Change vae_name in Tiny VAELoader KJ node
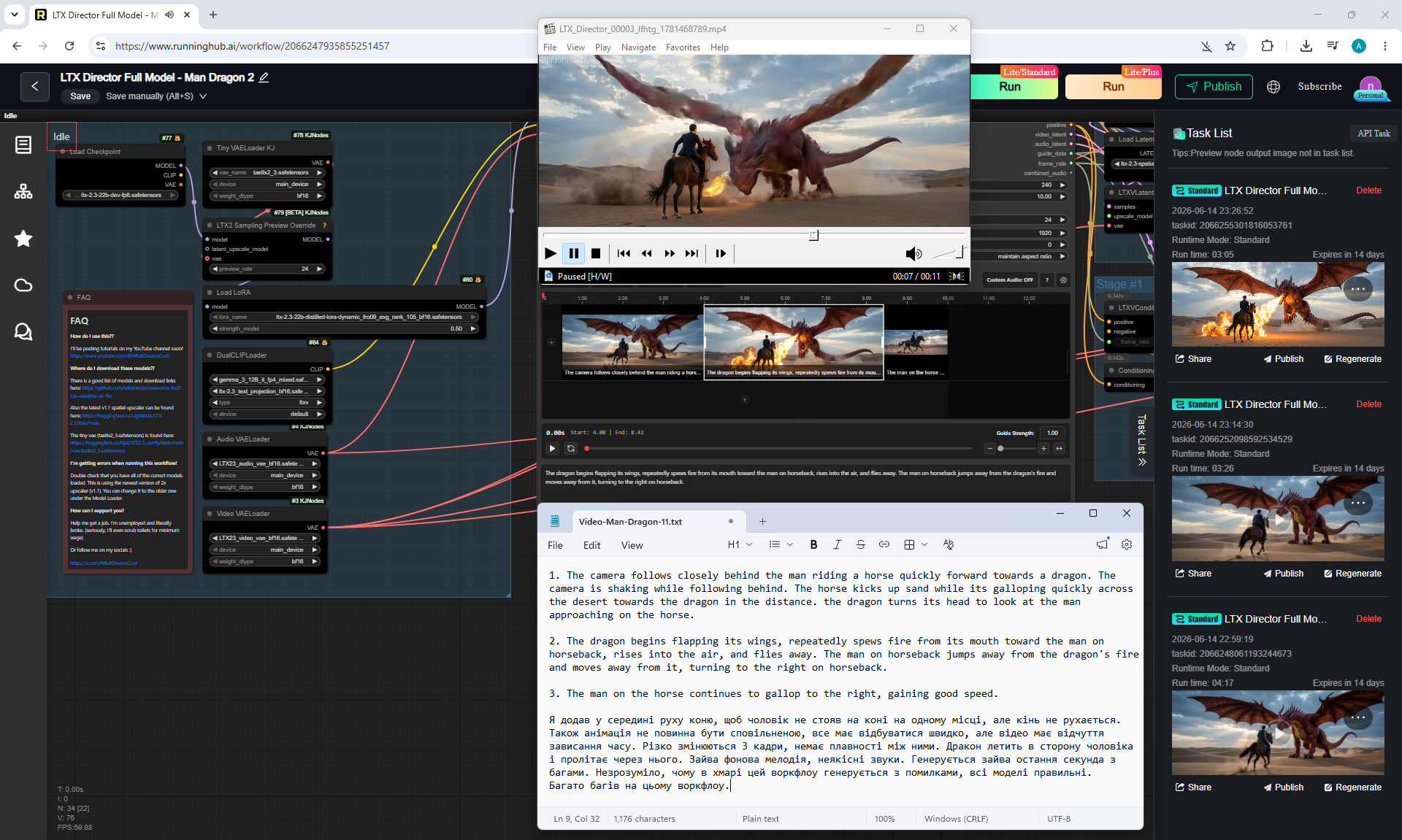This screenshot has height=840, width=1402. 267,173
